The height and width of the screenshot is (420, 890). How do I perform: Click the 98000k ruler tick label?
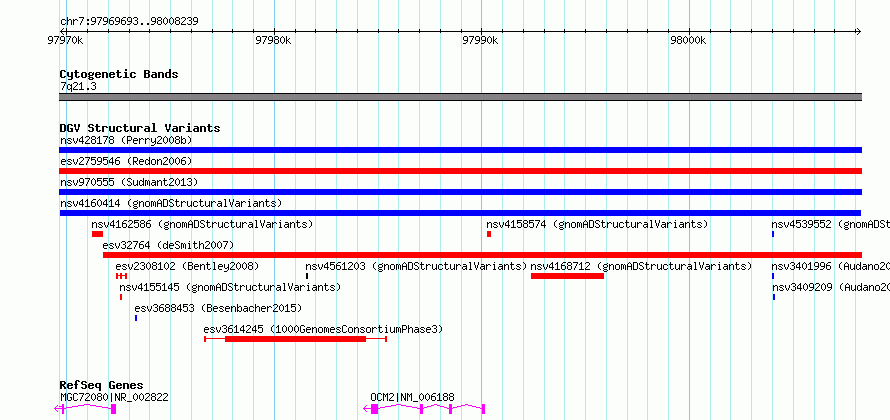(x=688, y=41)
